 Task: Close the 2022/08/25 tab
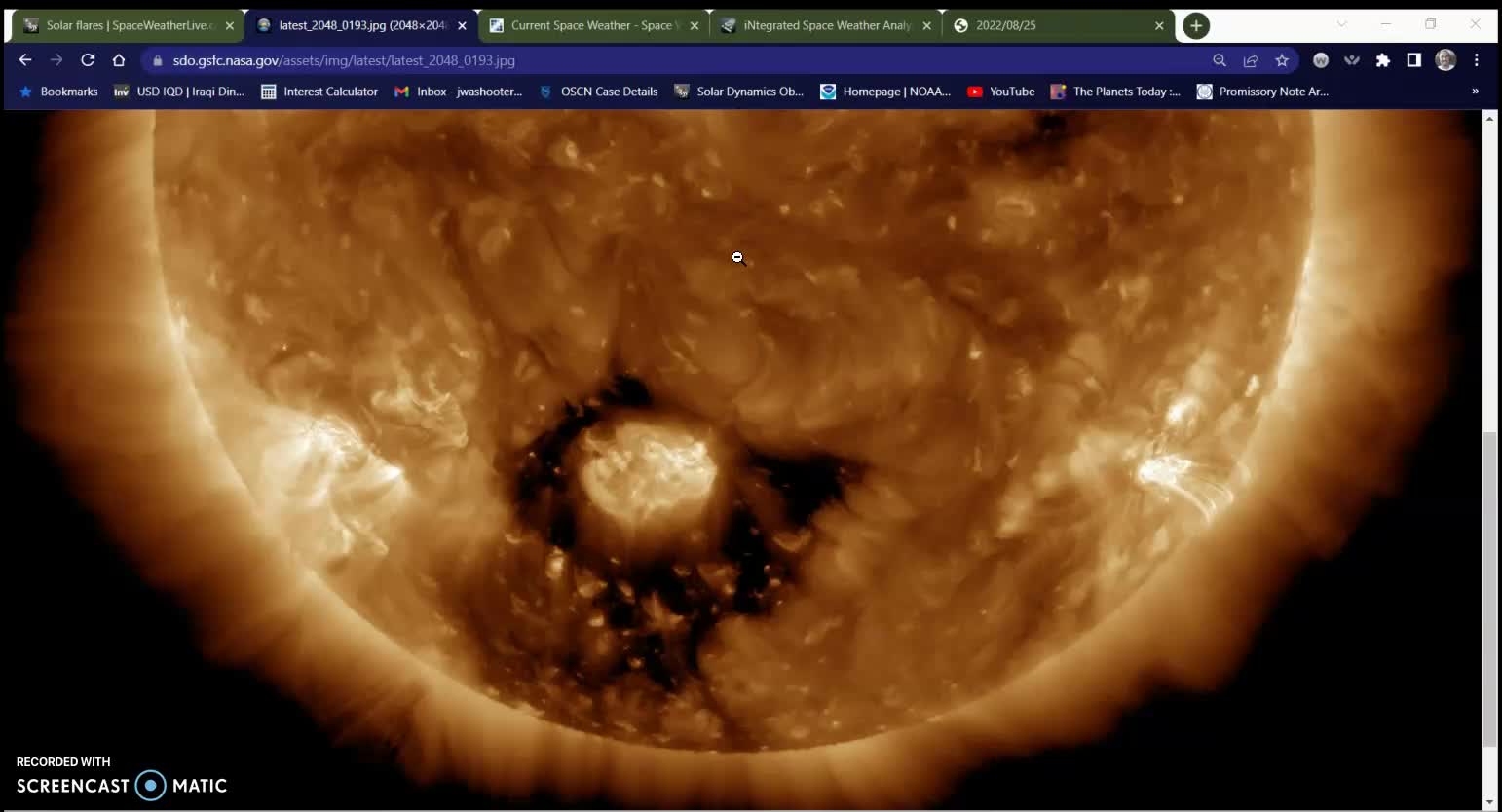(x=1159, y=25)
